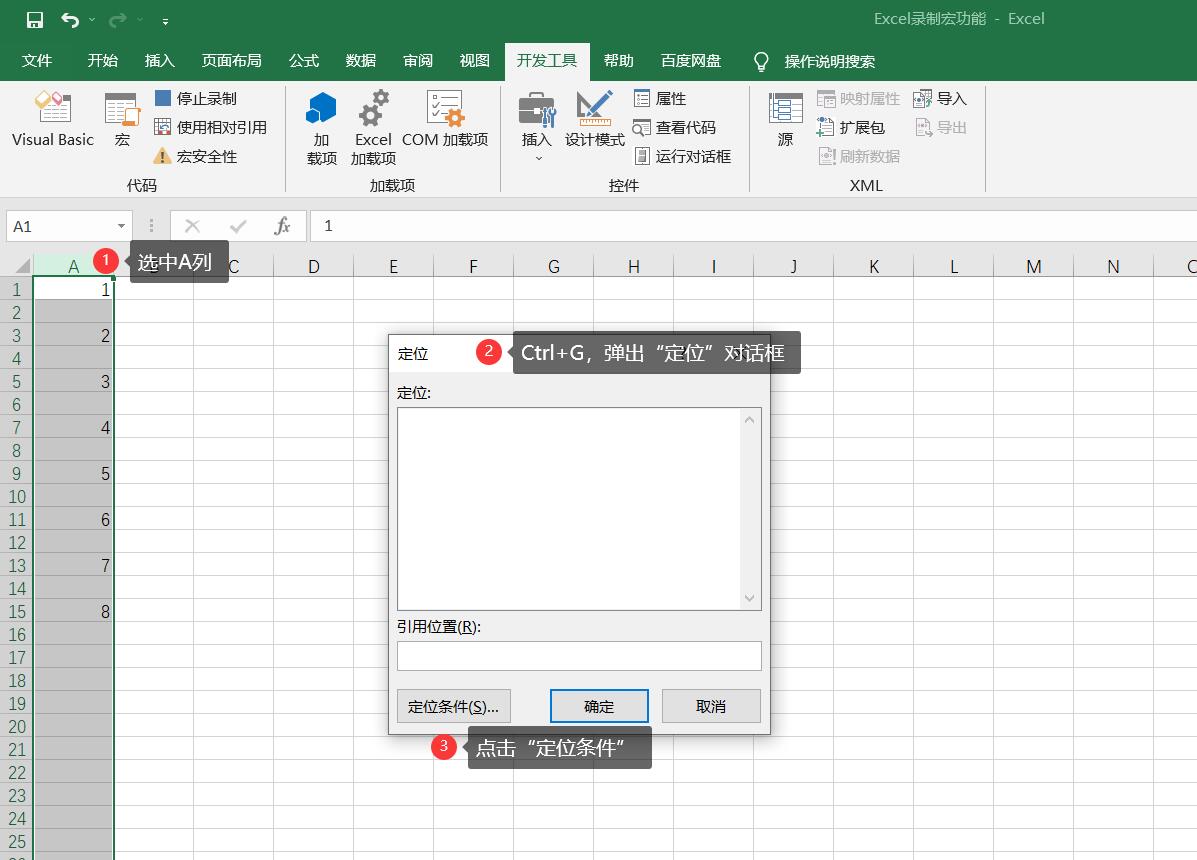Click the formula bar cancel X icon
This screenshot has height=860, width=1197.
pyautogui.click(x=192, y=226)
